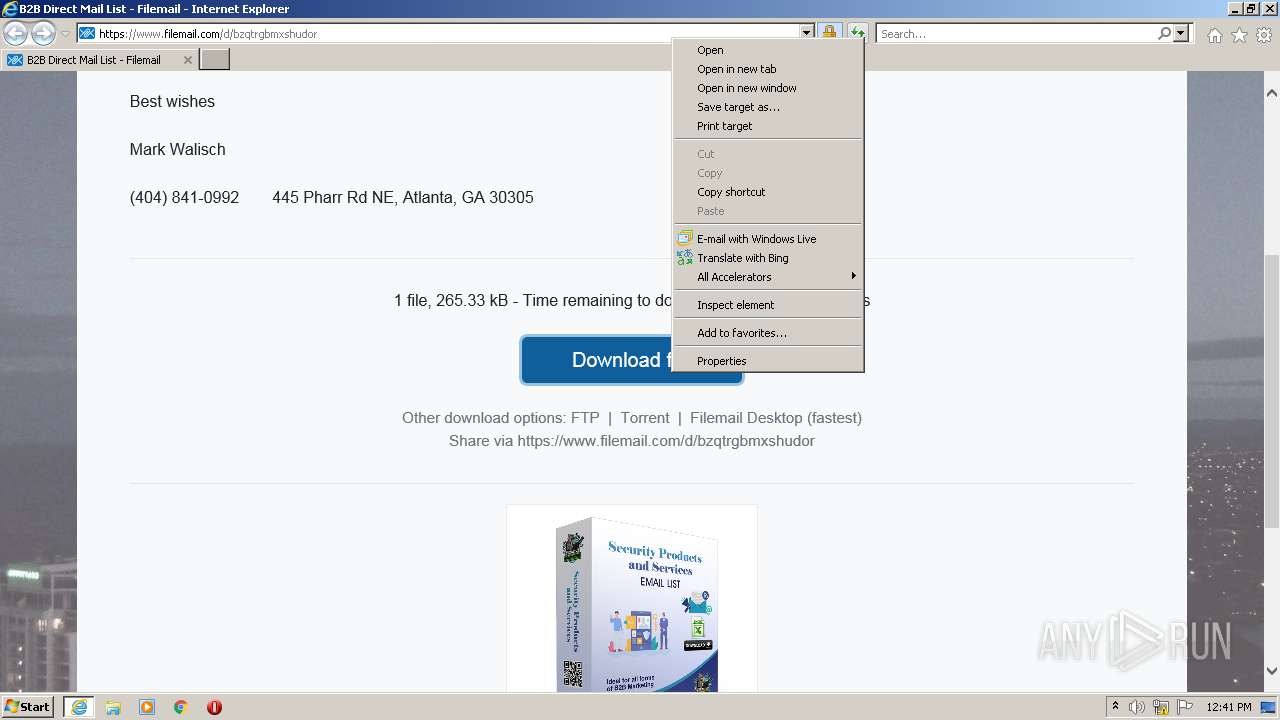Show hidden system tray icons
This screenshot has height=720, width=1280.
point(1115,707)
